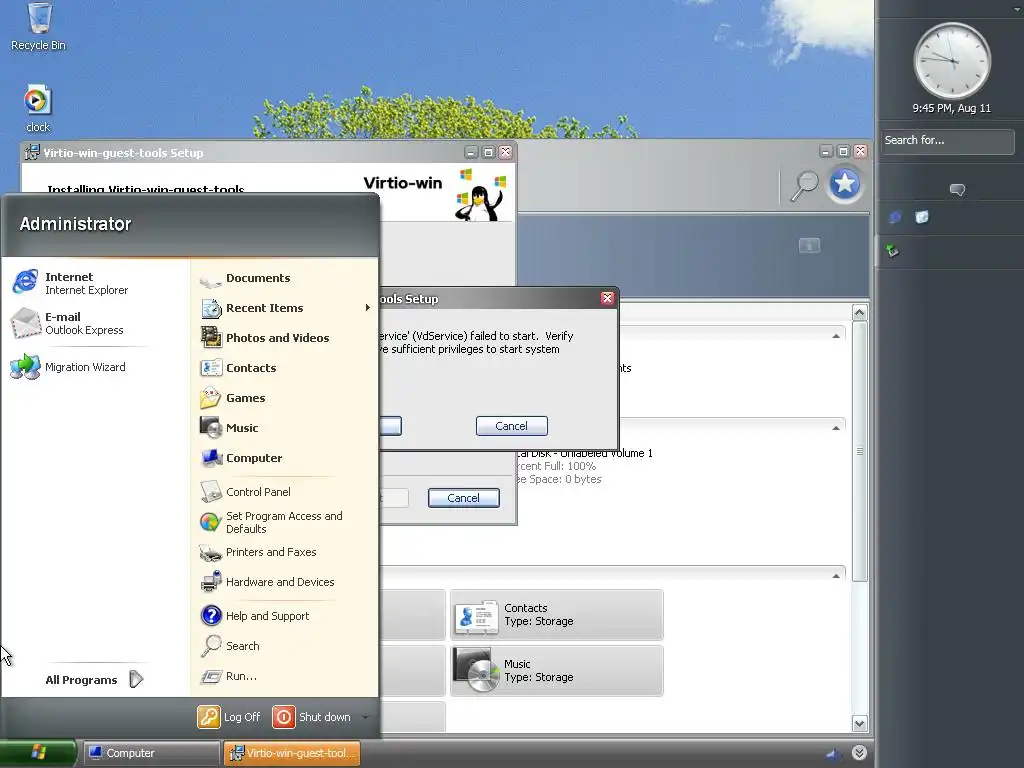The height and width of the screenshot is (768, 1024).
Task: Collapse the disk drives section arrow
Action: pyautogui.click(x=836, y=428)
